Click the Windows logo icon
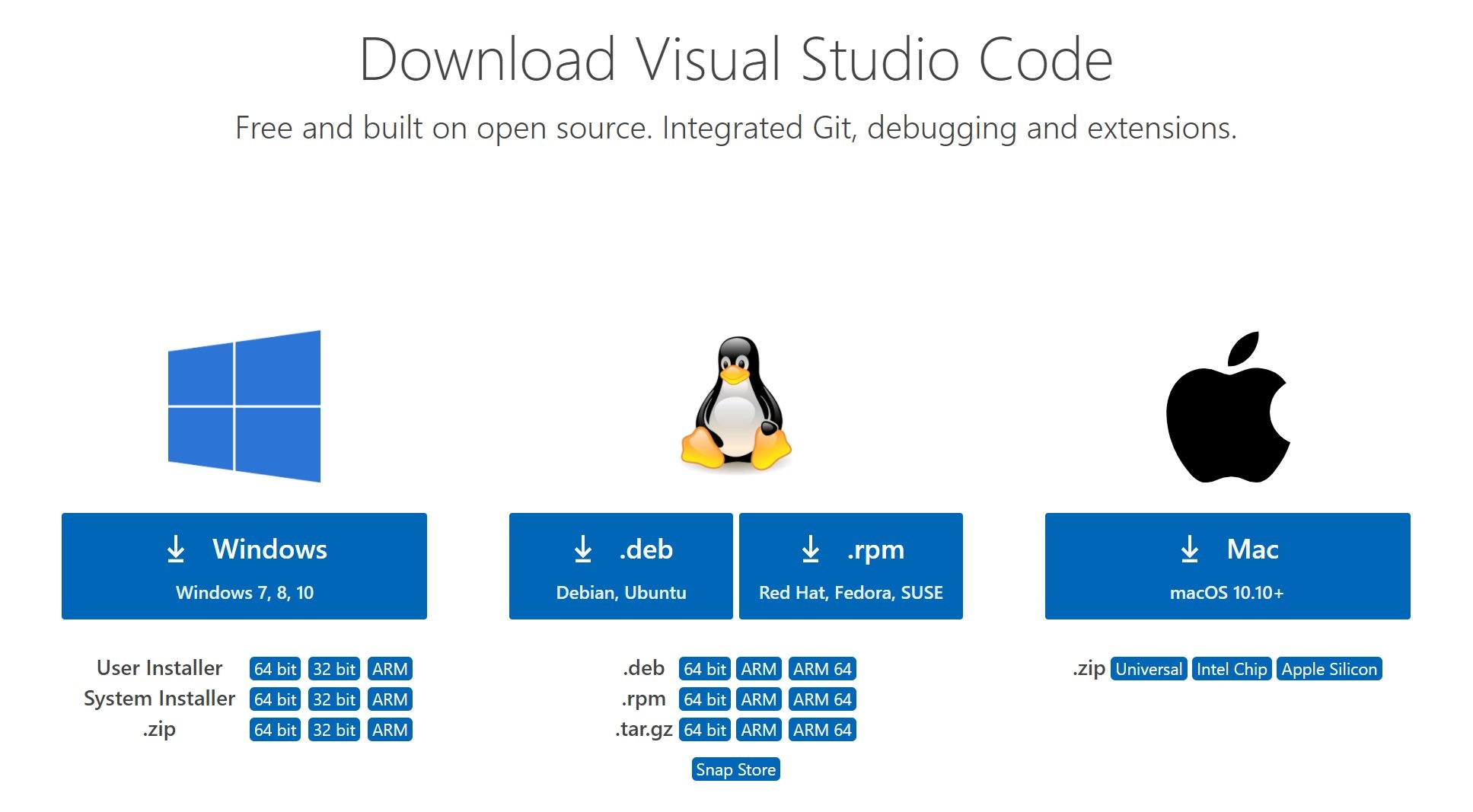The image size is (1473, 812). 244,406
